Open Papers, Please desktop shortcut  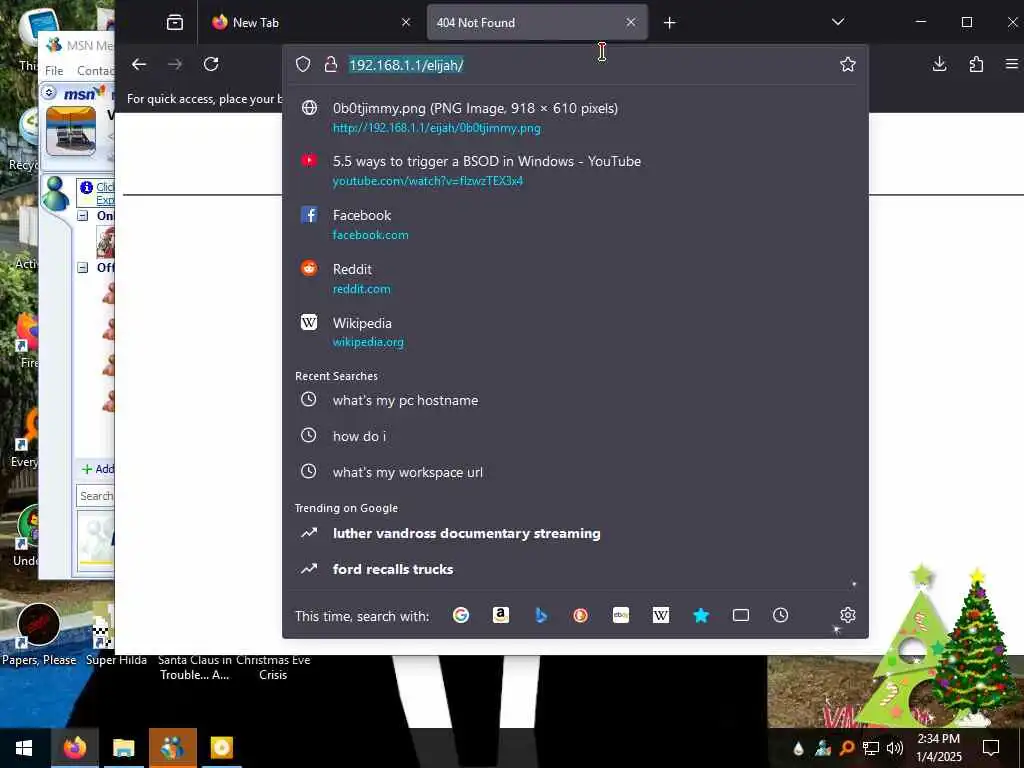(x=39, y=635)
